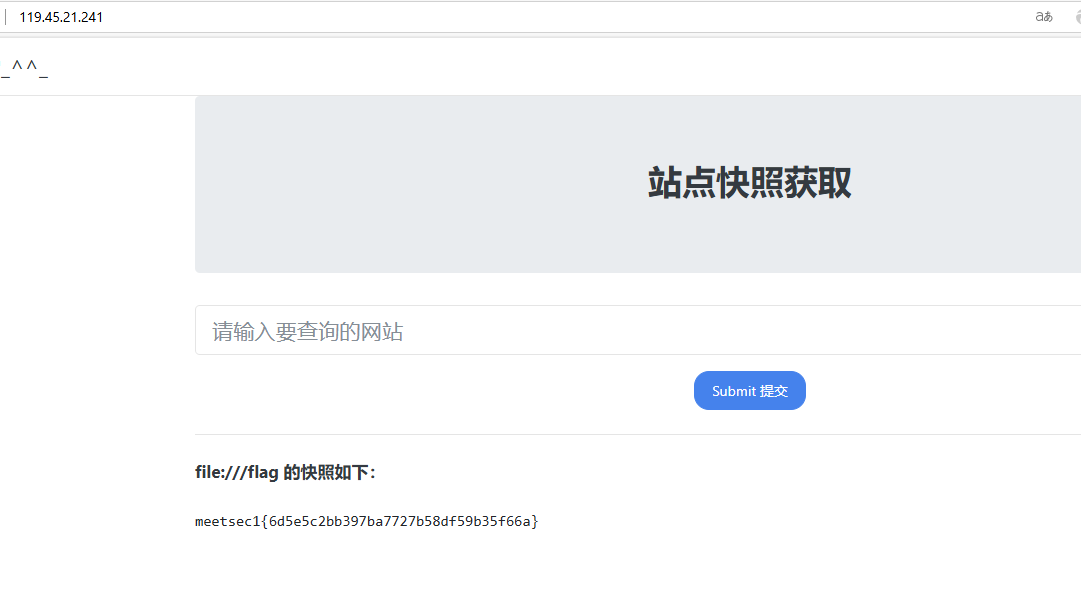Screen dimensions: 1081x601
Task: Click the meetsec1 flag output text
Action: (x=366, y=521)
